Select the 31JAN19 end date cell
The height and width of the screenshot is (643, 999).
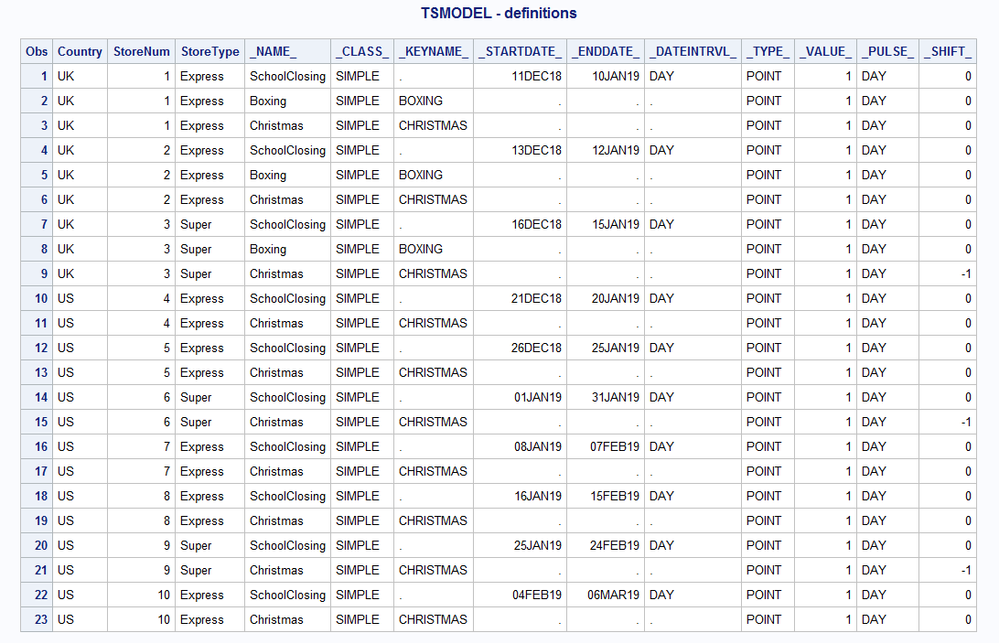coord(615,397)
